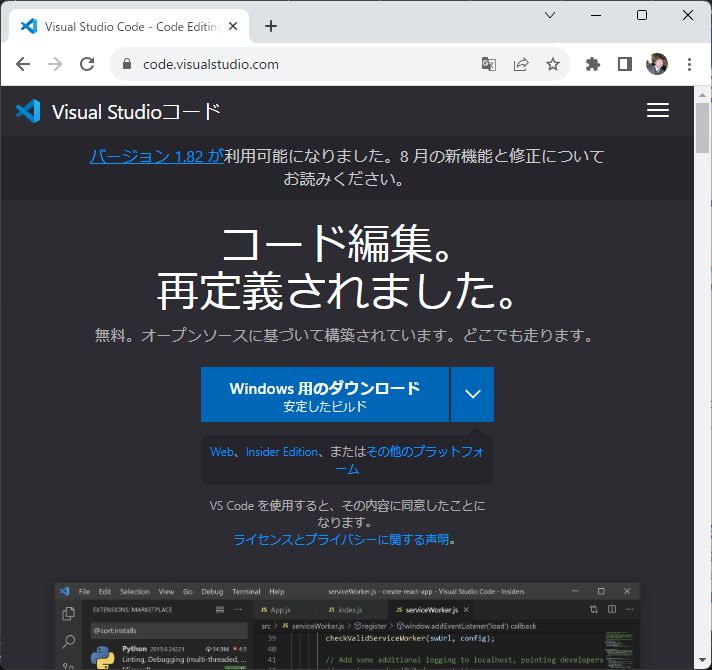Screen dimensions: 712x670
Task: View site security lock info
Action: pos(127,64)
